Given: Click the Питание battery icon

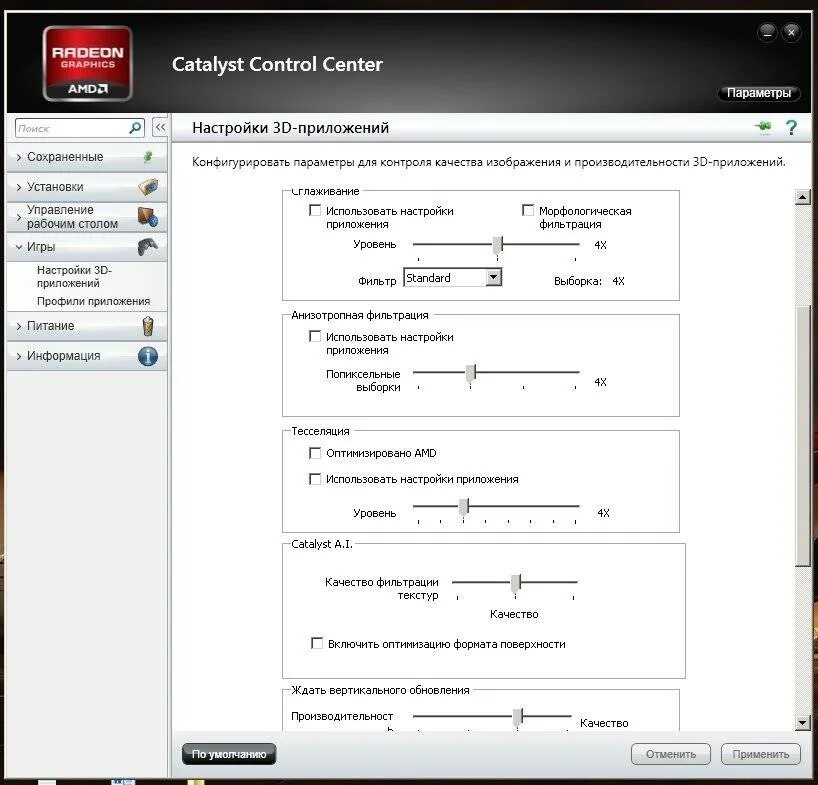Looking at the screenshot, I should pyautogui.click(x=148, y=326).
